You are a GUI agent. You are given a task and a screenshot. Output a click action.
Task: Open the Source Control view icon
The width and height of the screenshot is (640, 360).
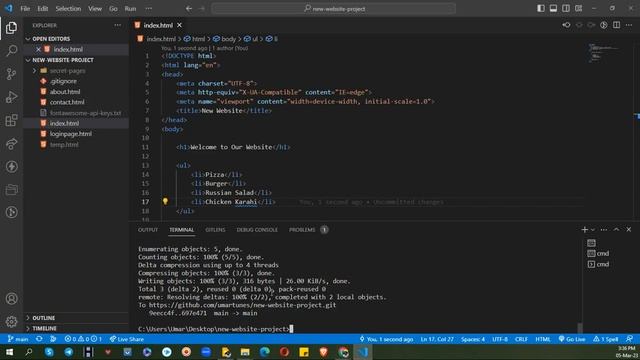[x=11, y=74]
